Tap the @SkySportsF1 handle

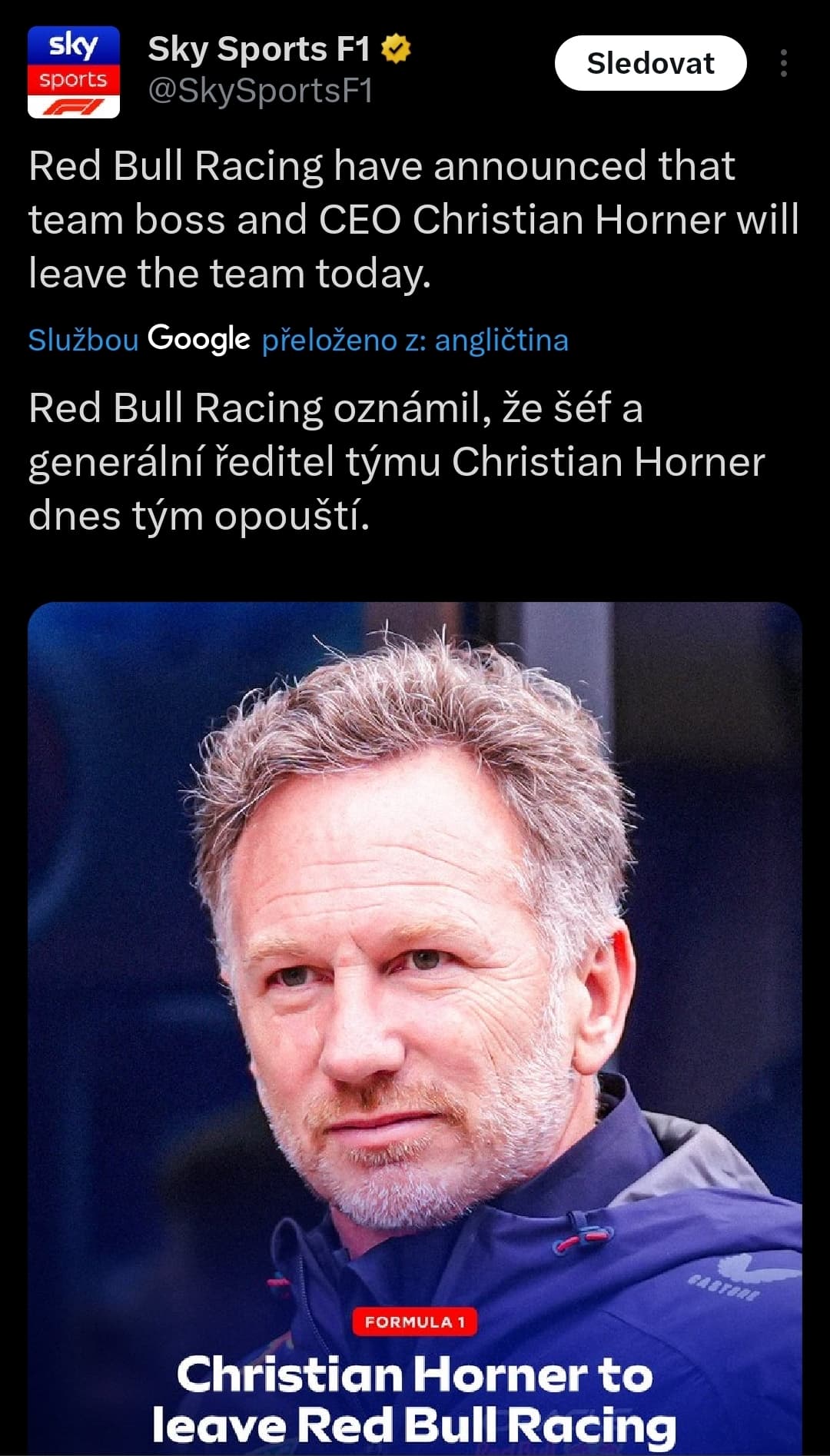click(x=260, y=91)
